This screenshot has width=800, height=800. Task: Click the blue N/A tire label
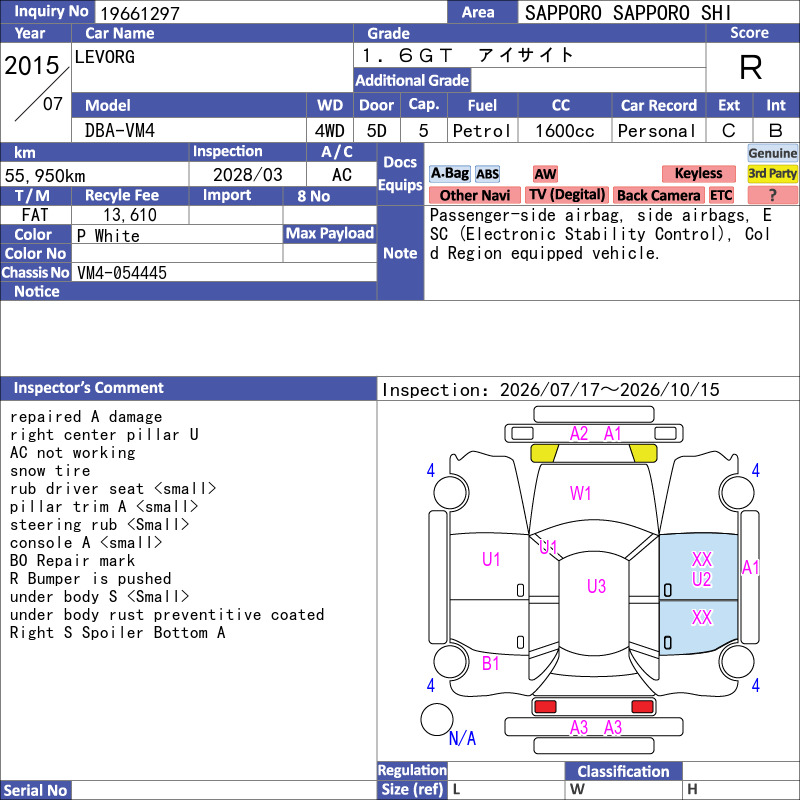click(x=462, y=738)
